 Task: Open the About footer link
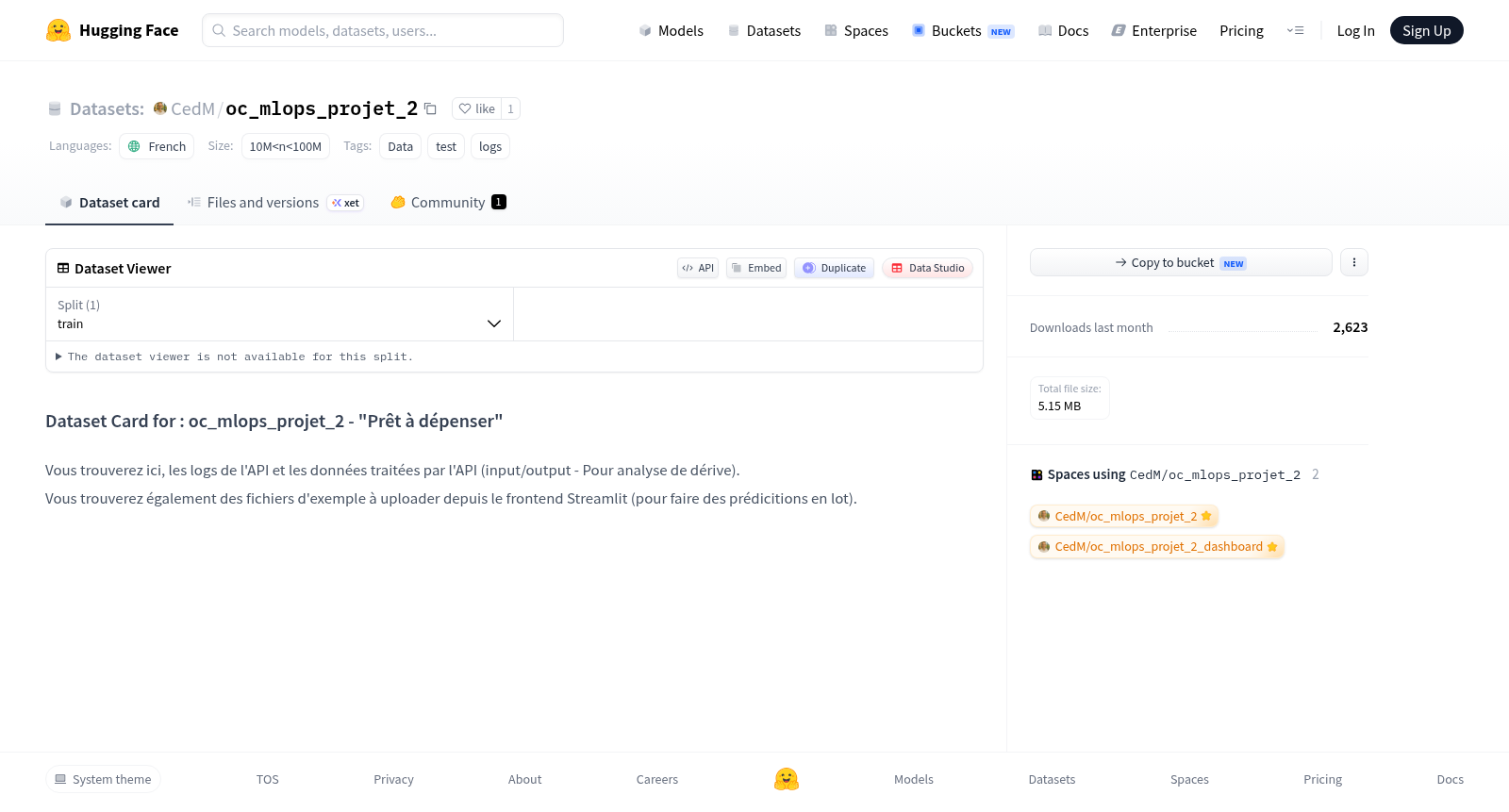coord(525,779)
